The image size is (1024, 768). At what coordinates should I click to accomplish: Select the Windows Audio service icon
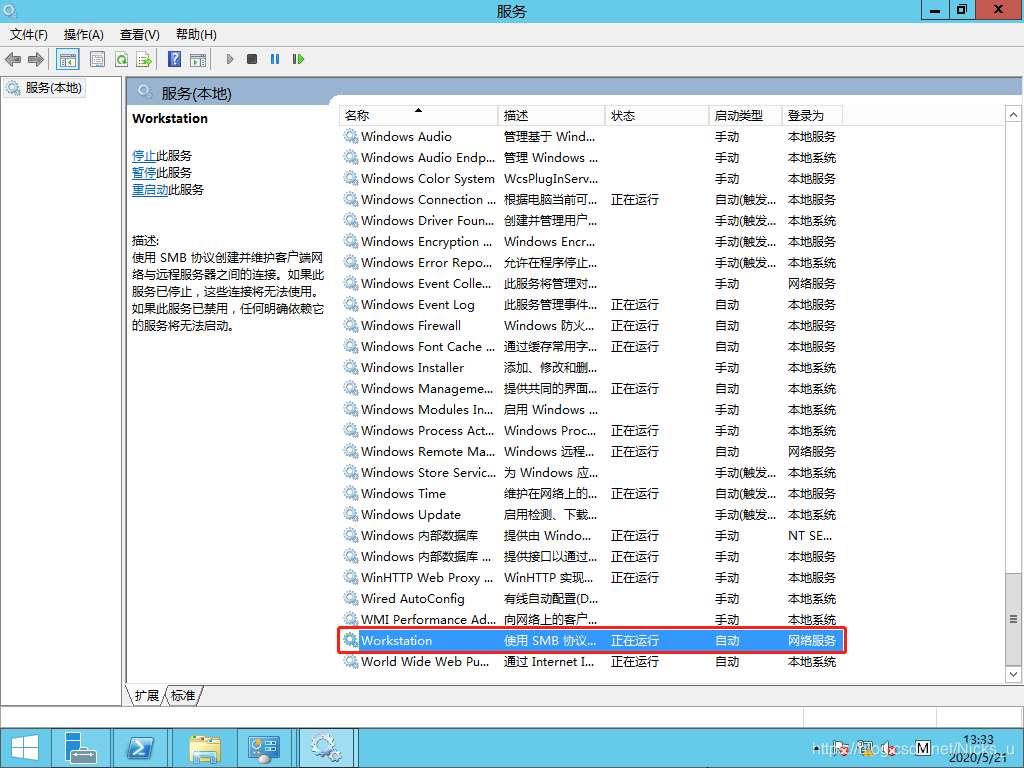(x=351, y=136)
